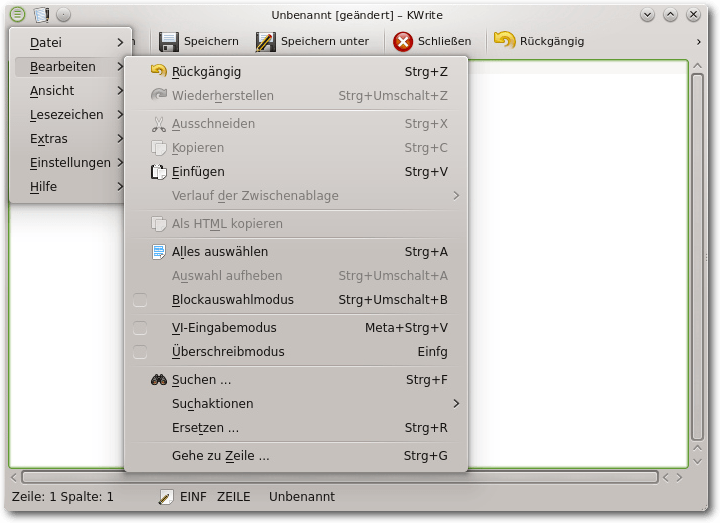Expand the Lesezeichen submenu arrow

[x=120, y=114]
